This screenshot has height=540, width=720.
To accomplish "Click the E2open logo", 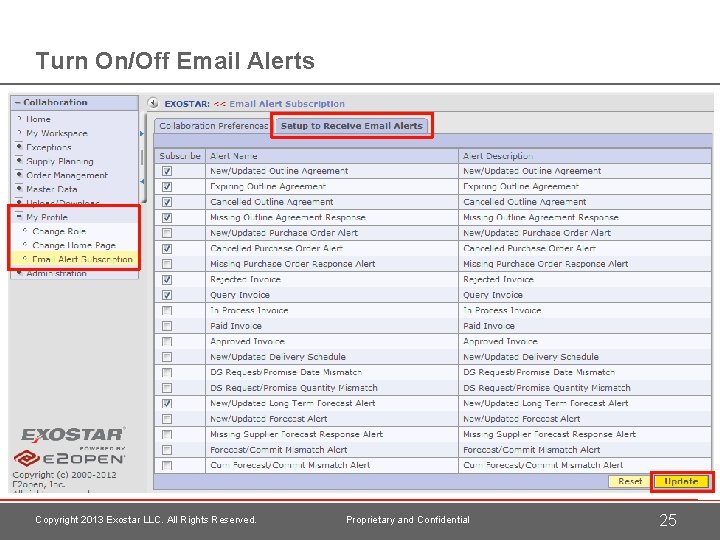I will (x=69, y=458).
